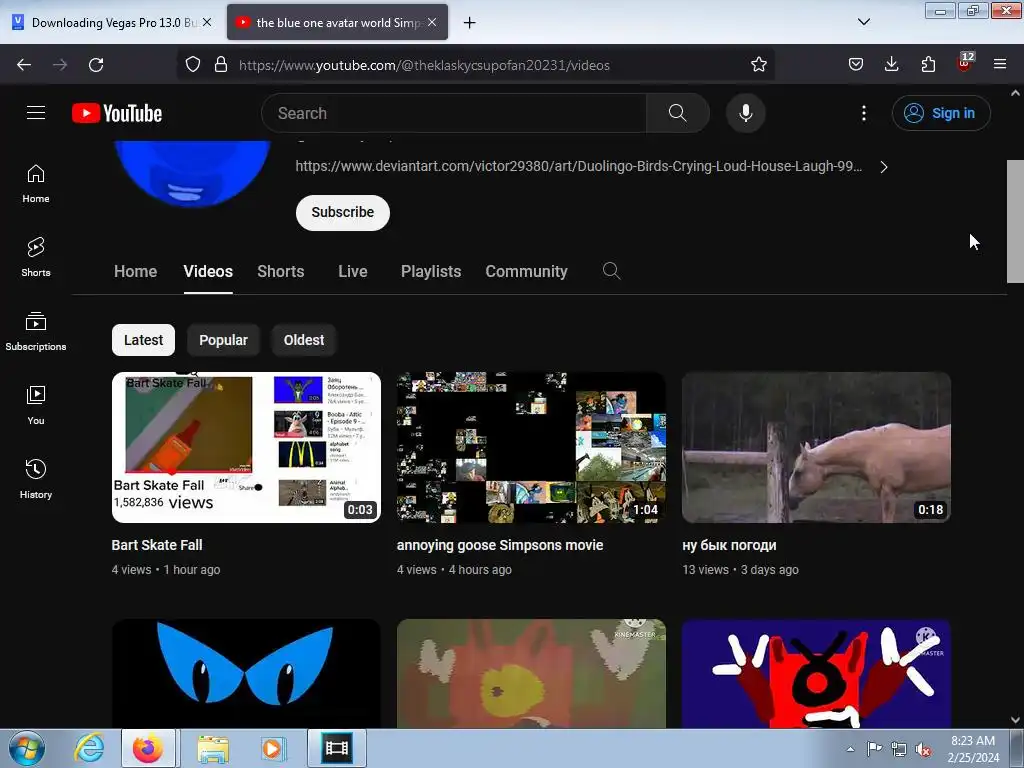View site security padlock info
This screenshot has height=768, width=1024.
pyautogui.click(x=221, y=65)
